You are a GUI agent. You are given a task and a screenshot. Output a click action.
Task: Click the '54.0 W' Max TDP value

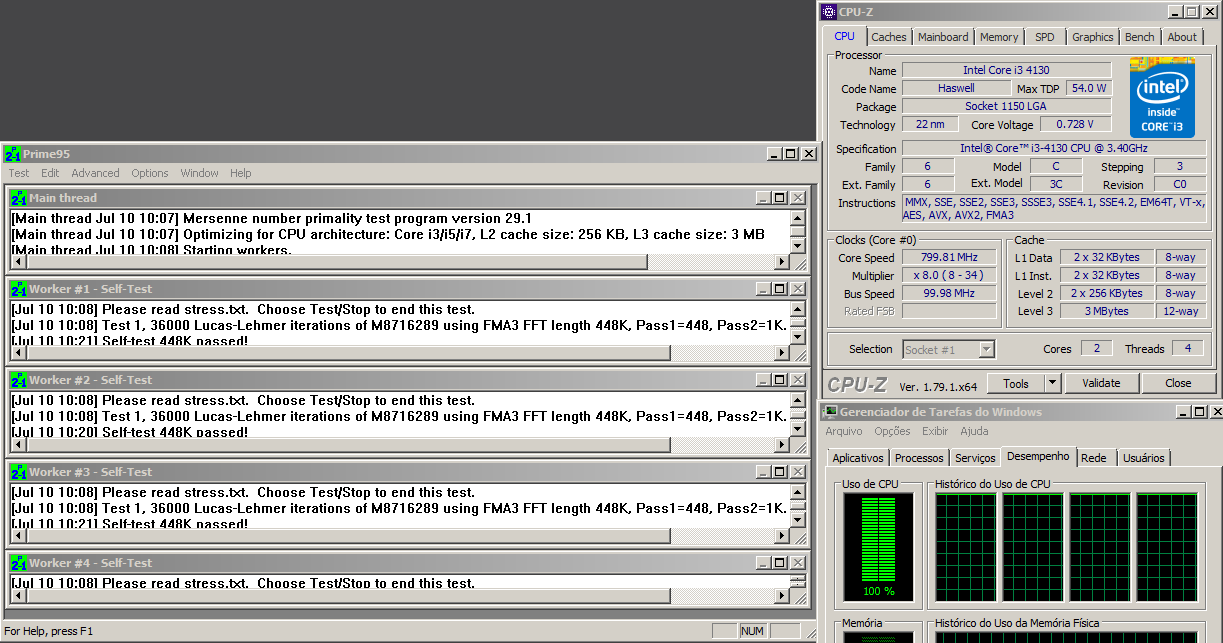point(1089,88)
